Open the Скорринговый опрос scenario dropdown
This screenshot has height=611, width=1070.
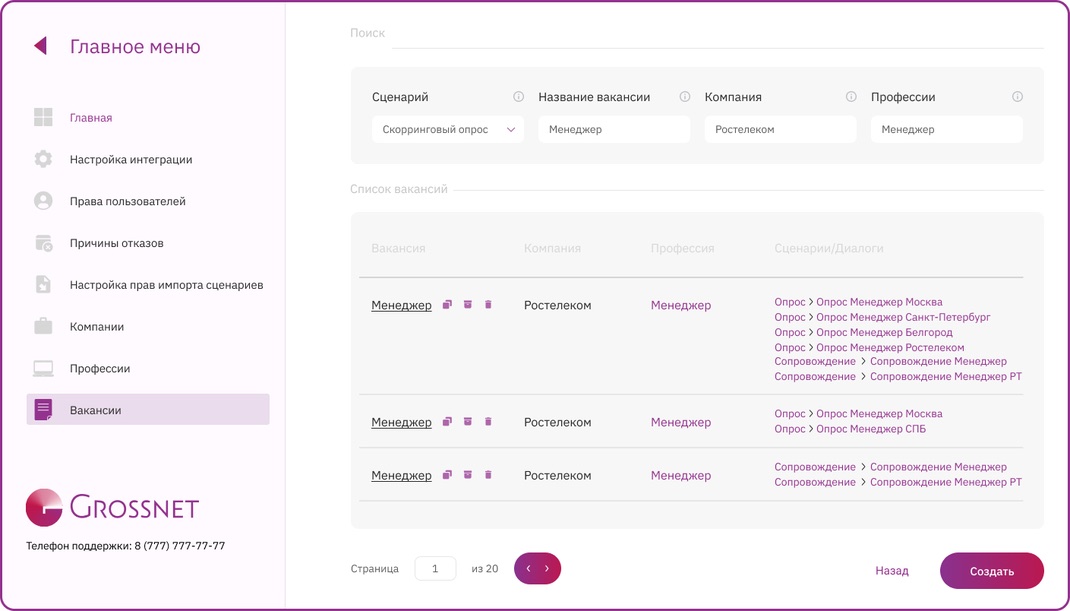[x=448, y=130]
